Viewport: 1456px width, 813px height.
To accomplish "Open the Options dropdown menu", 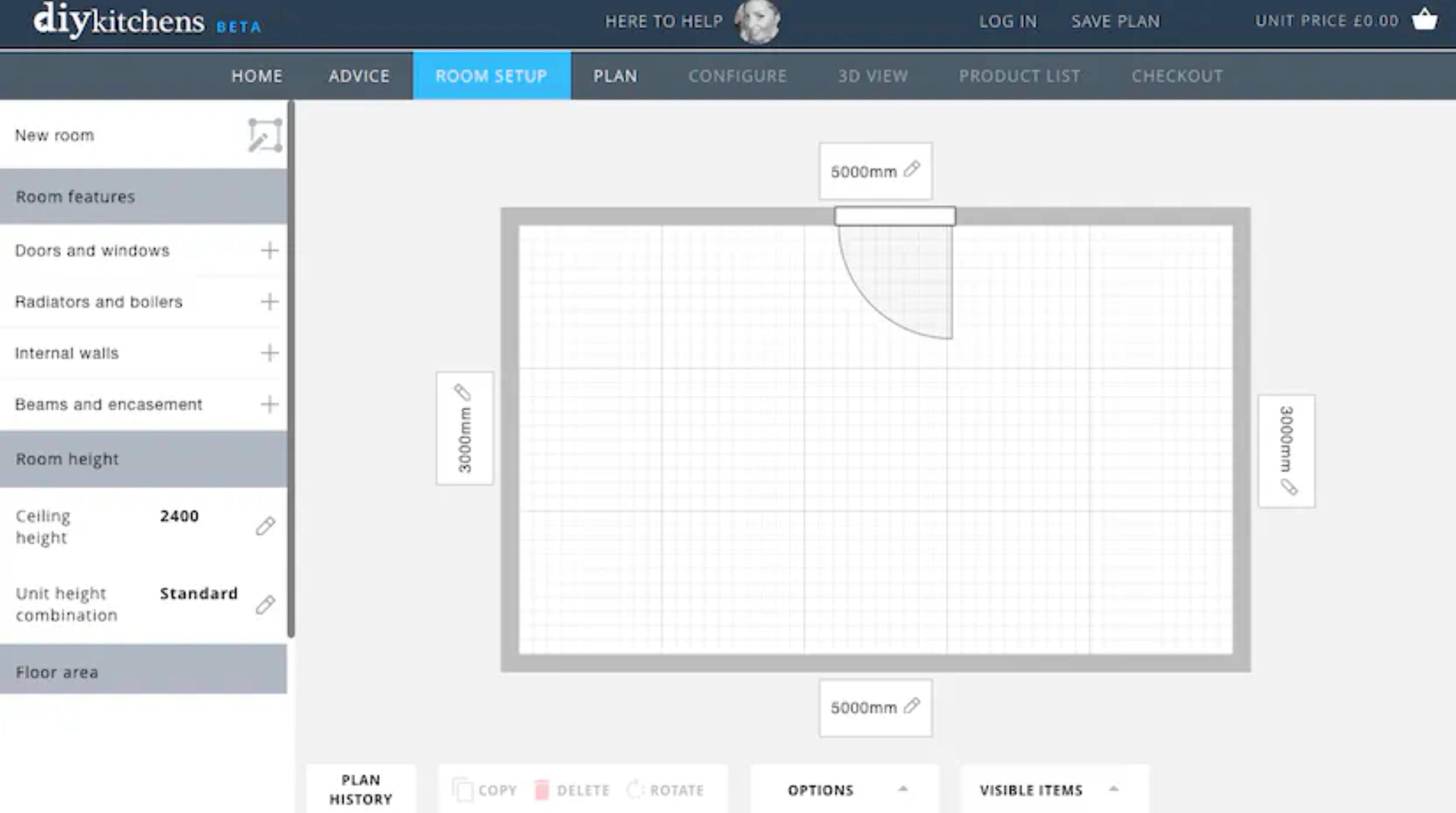I will (844, 790).
